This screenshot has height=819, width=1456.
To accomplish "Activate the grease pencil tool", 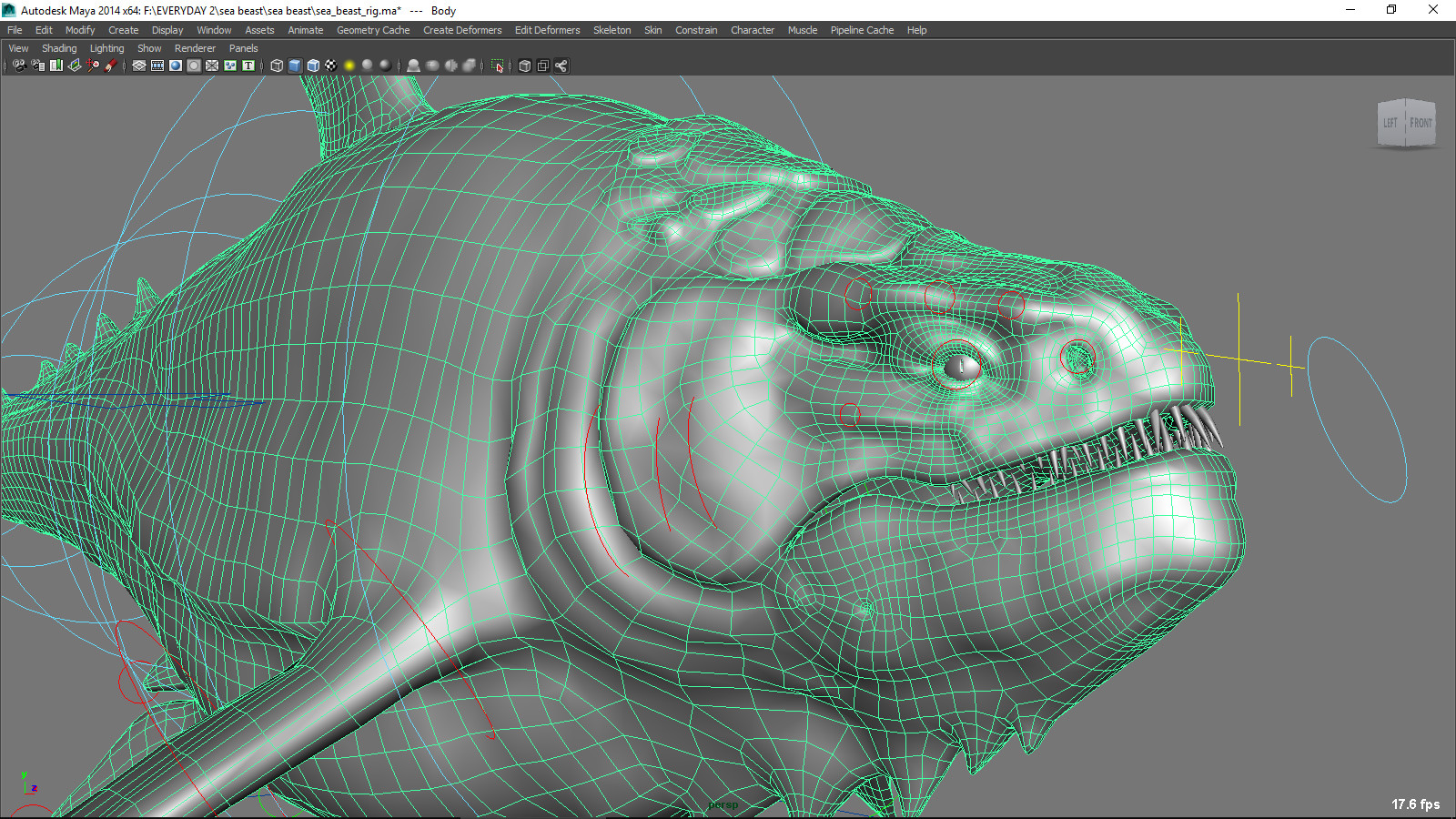I will (111, 66).
